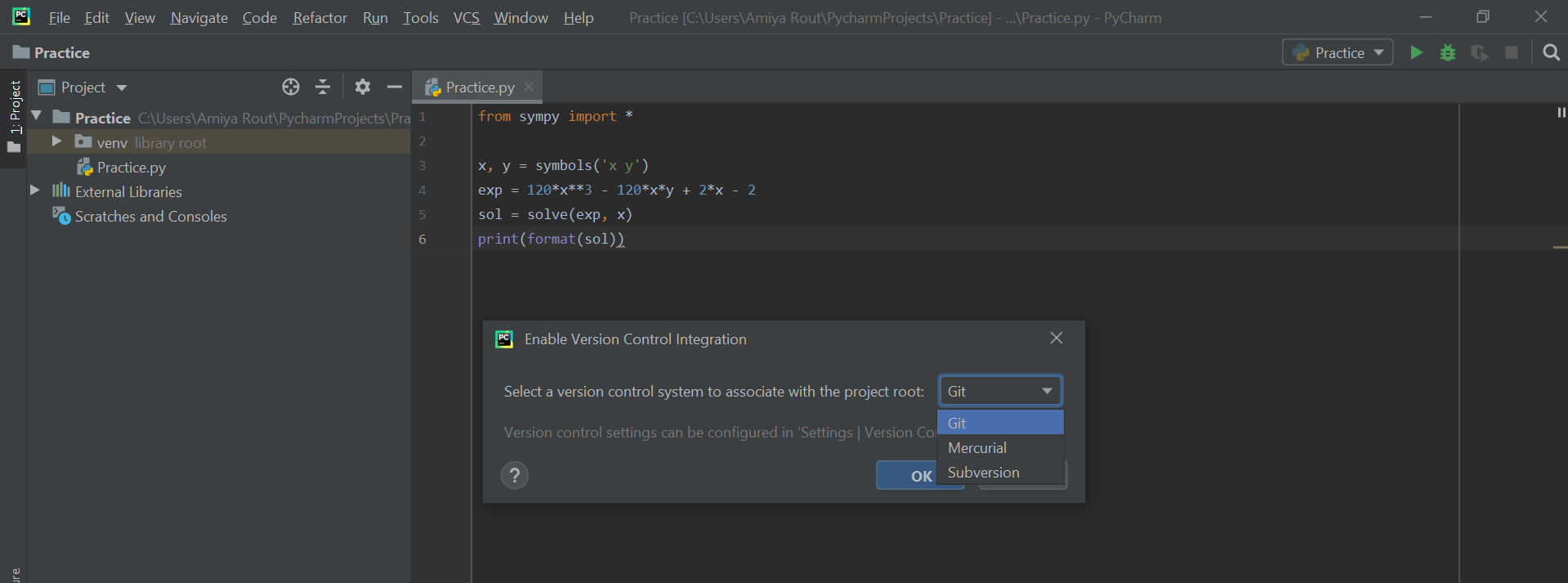Select Subversion from the VCS list
1568x583 pixels.
pyautogui.click(x=1000, y=472)
